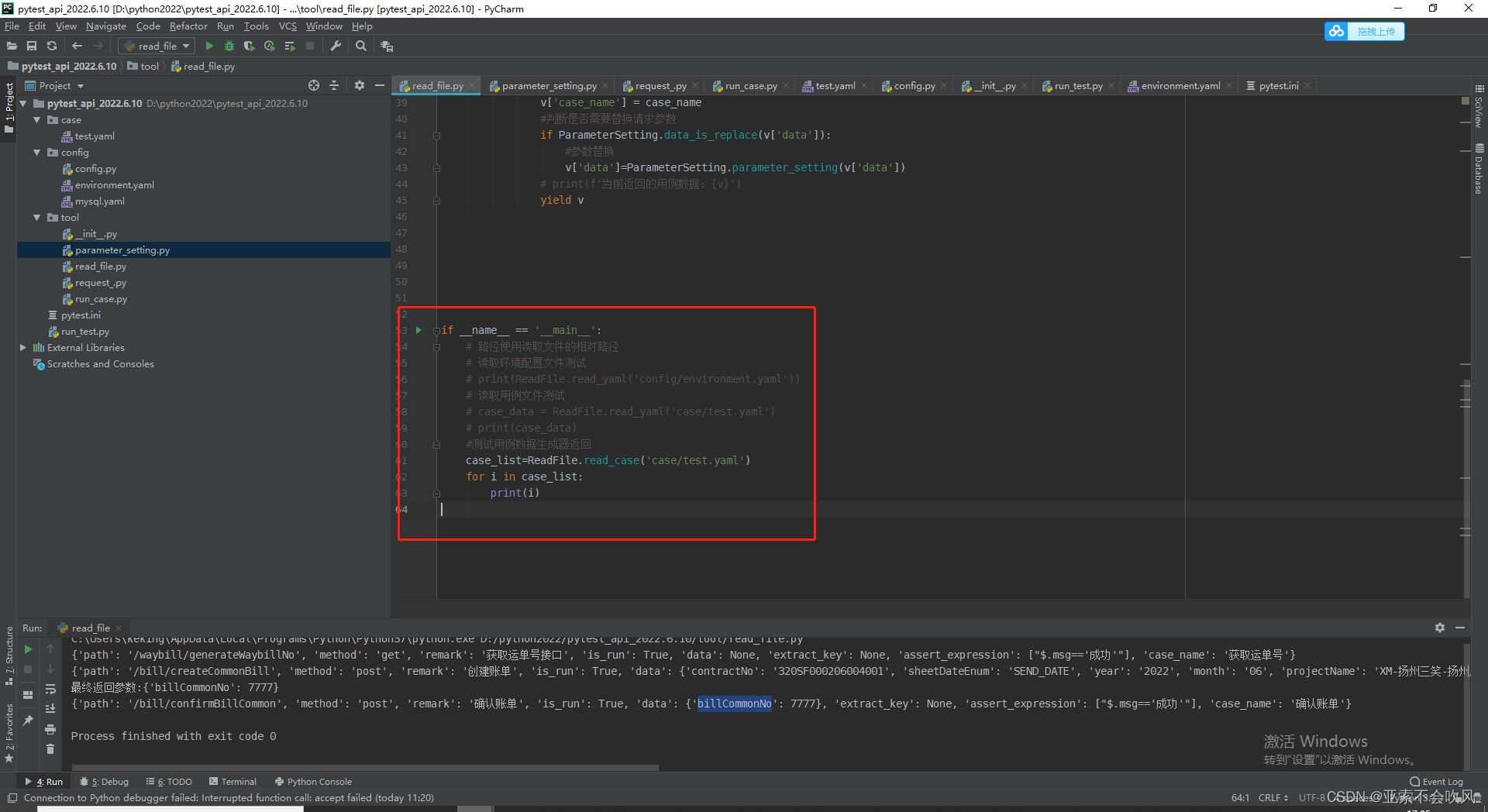
Task: Collapse the pytest_api_2022.6.10 root folder
Action: coord(23,104)
